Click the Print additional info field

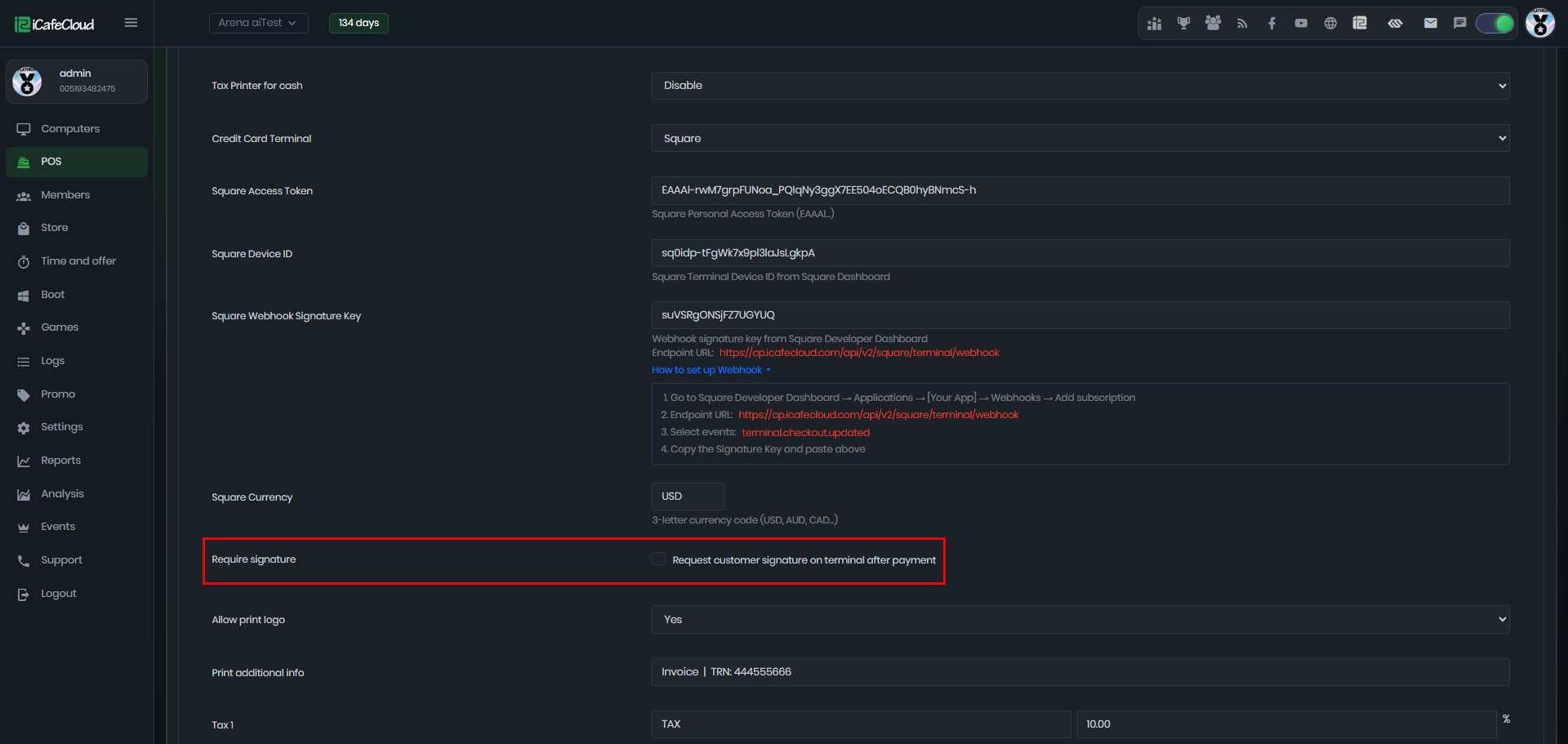pyautogui.click(x=1080, y=672)
